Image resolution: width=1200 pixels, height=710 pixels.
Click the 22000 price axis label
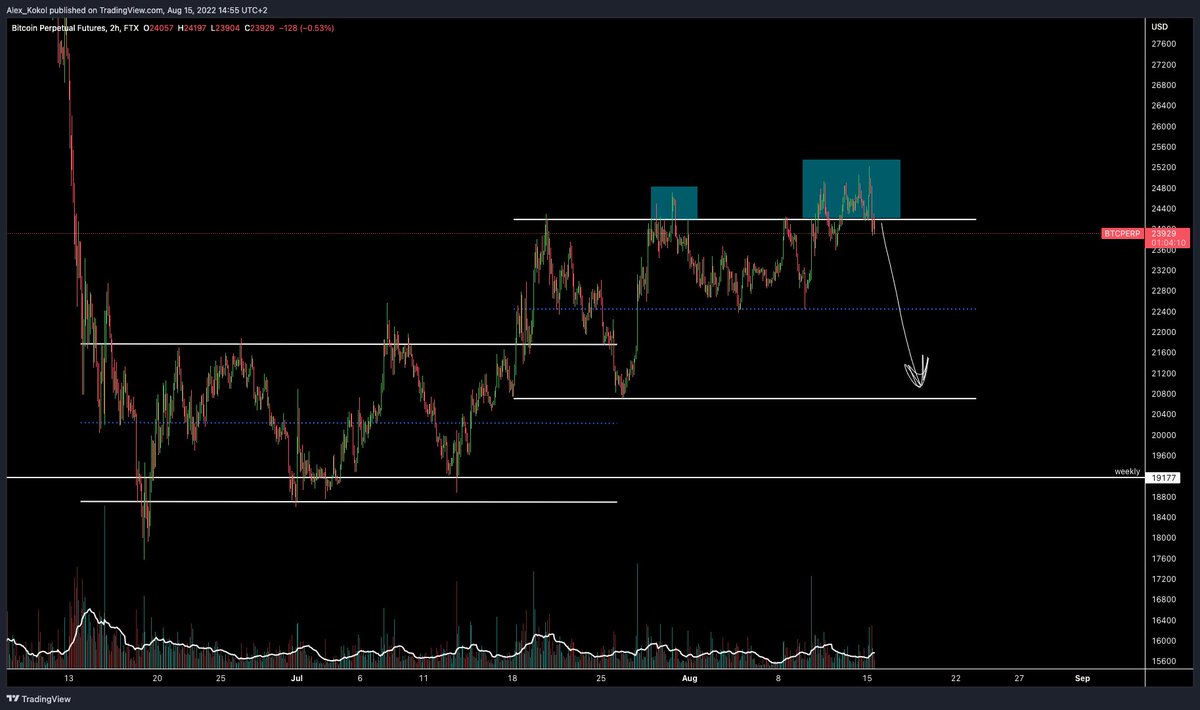(1162, 332)
